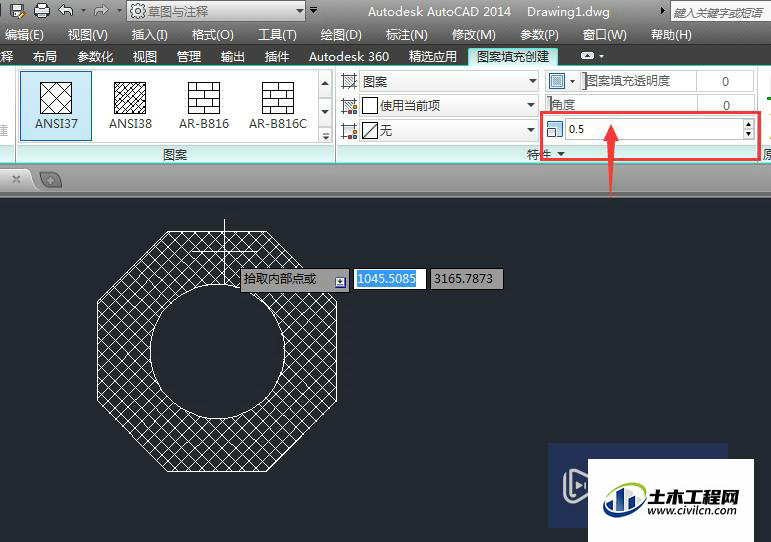771x542 pixels.
Task: Click the Save As disk icon
Action: [18, 10]
